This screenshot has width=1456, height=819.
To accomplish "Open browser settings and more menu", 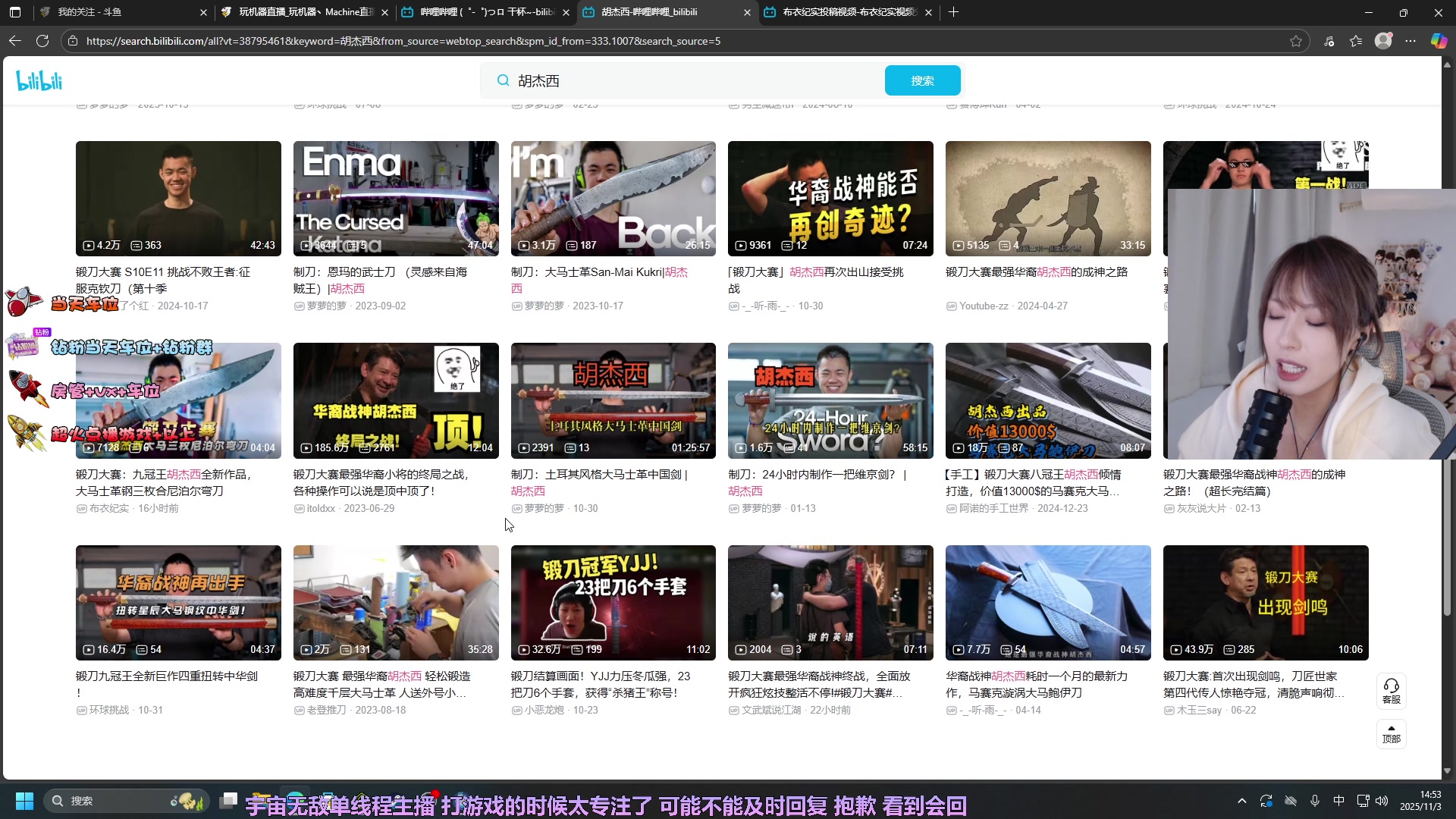I will click(1410, 41).
